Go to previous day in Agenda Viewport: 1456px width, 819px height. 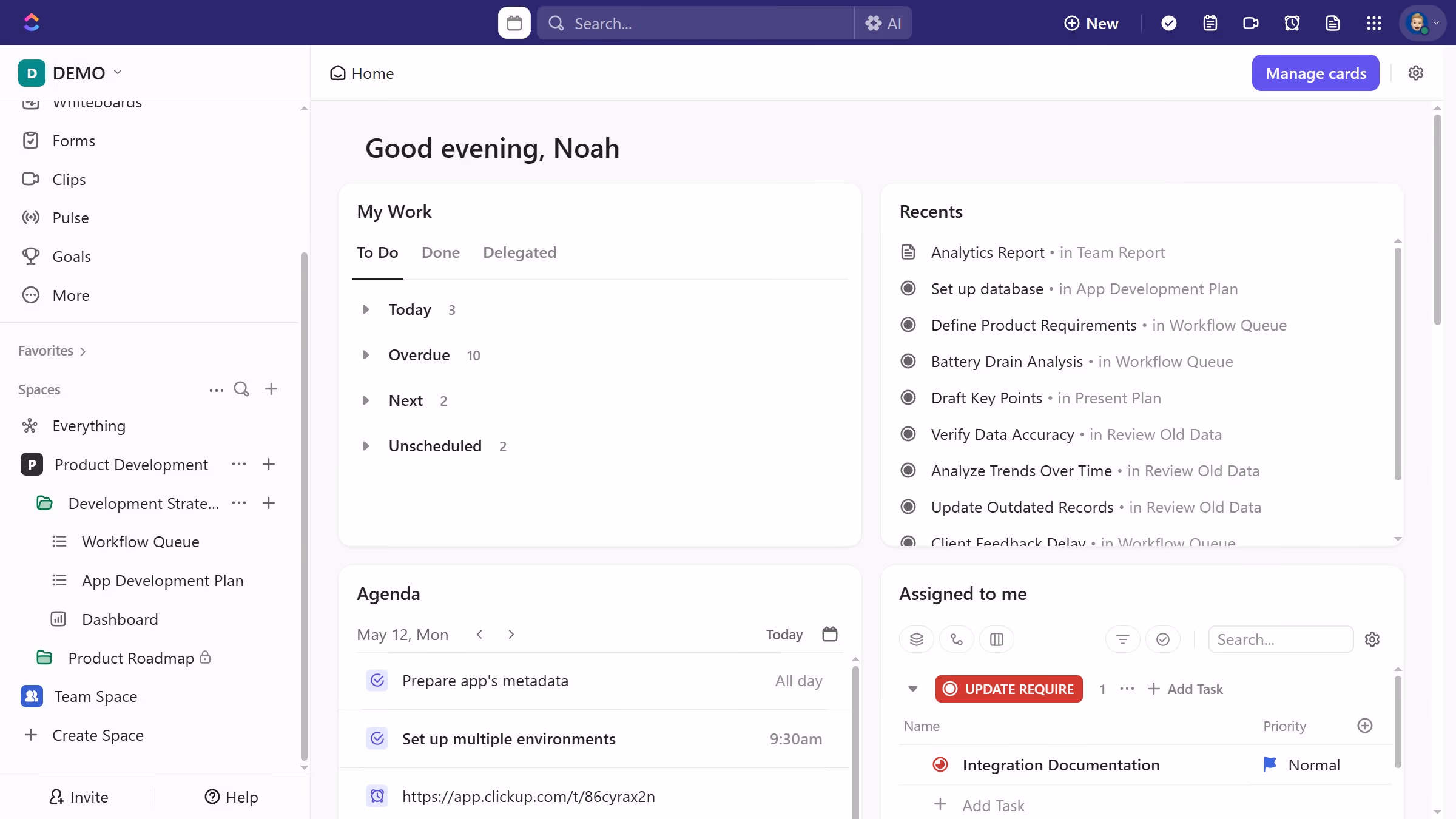(479, 634)
